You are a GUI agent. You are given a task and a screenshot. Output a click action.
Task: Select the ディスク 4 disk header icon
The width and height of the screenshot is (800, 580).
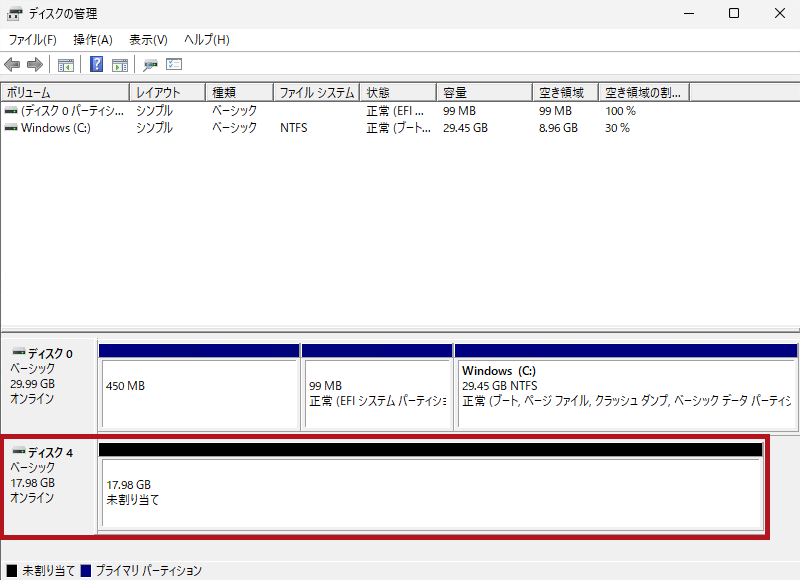(x=17, y=453)
